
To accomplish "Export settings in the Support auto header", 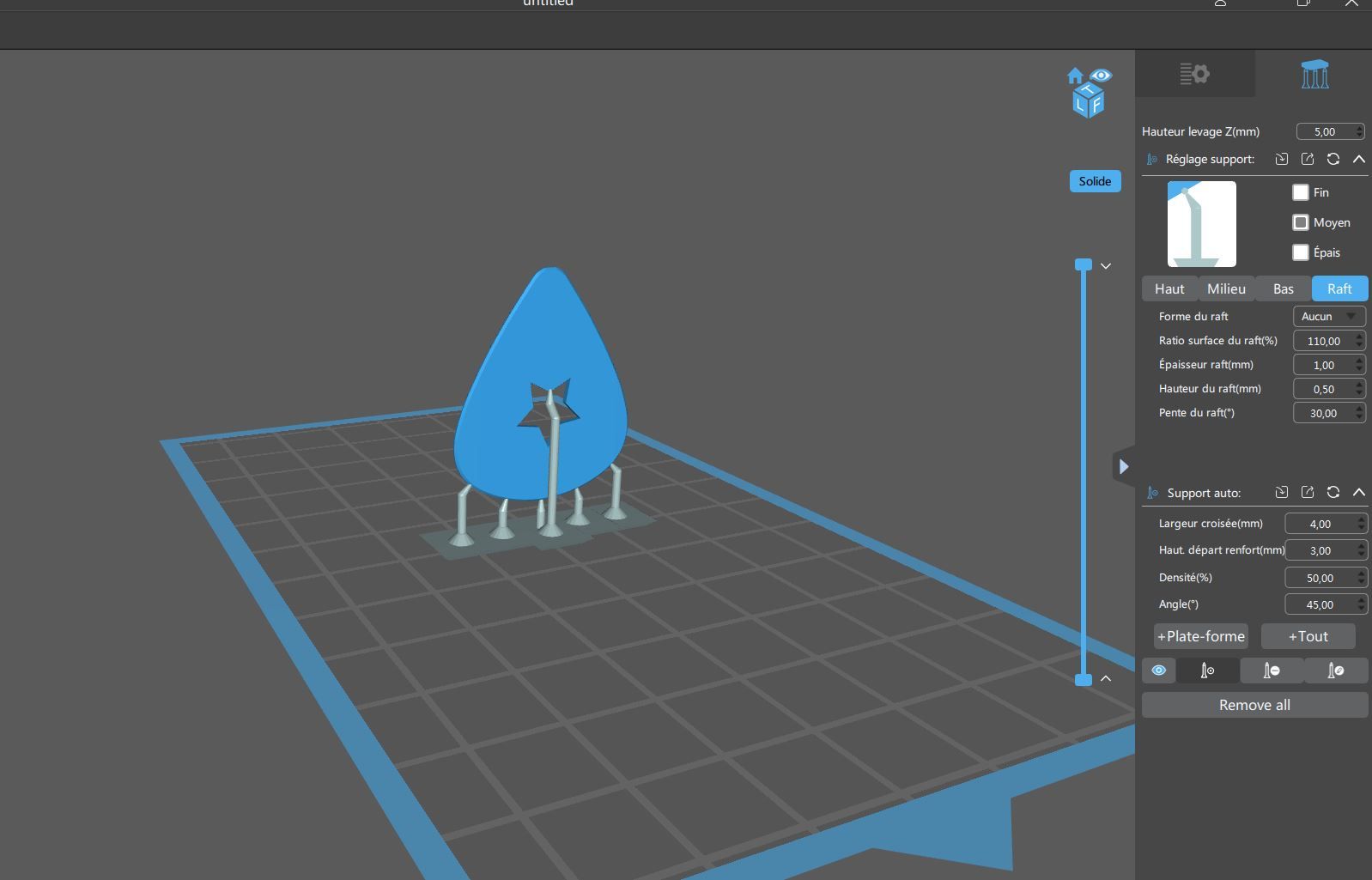I will tap(1308, 492).
